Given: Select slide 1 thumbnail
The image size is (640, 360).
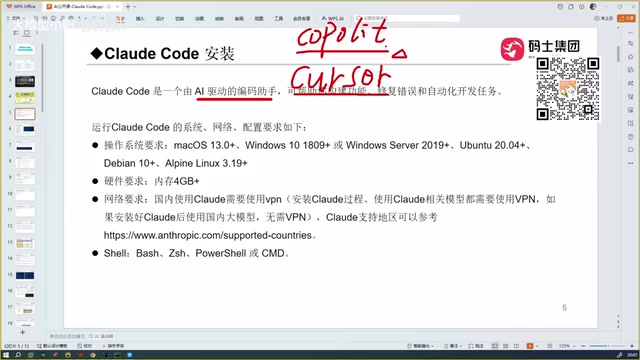Looking at the screenshot, I should click(x=25, y=49).
